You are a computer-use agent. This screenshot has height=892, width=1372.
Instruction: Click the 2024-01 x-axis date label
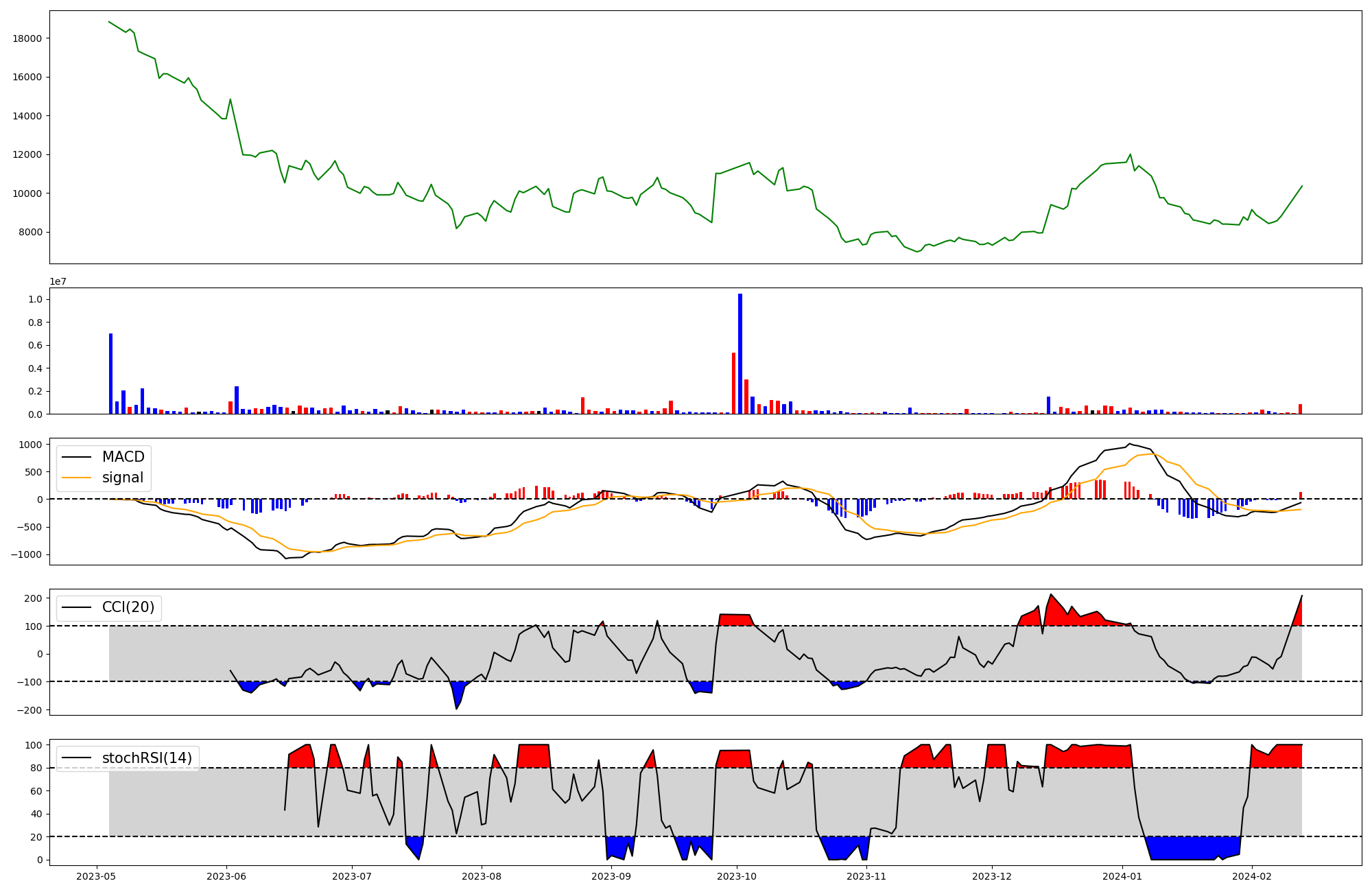point(1122,876)
